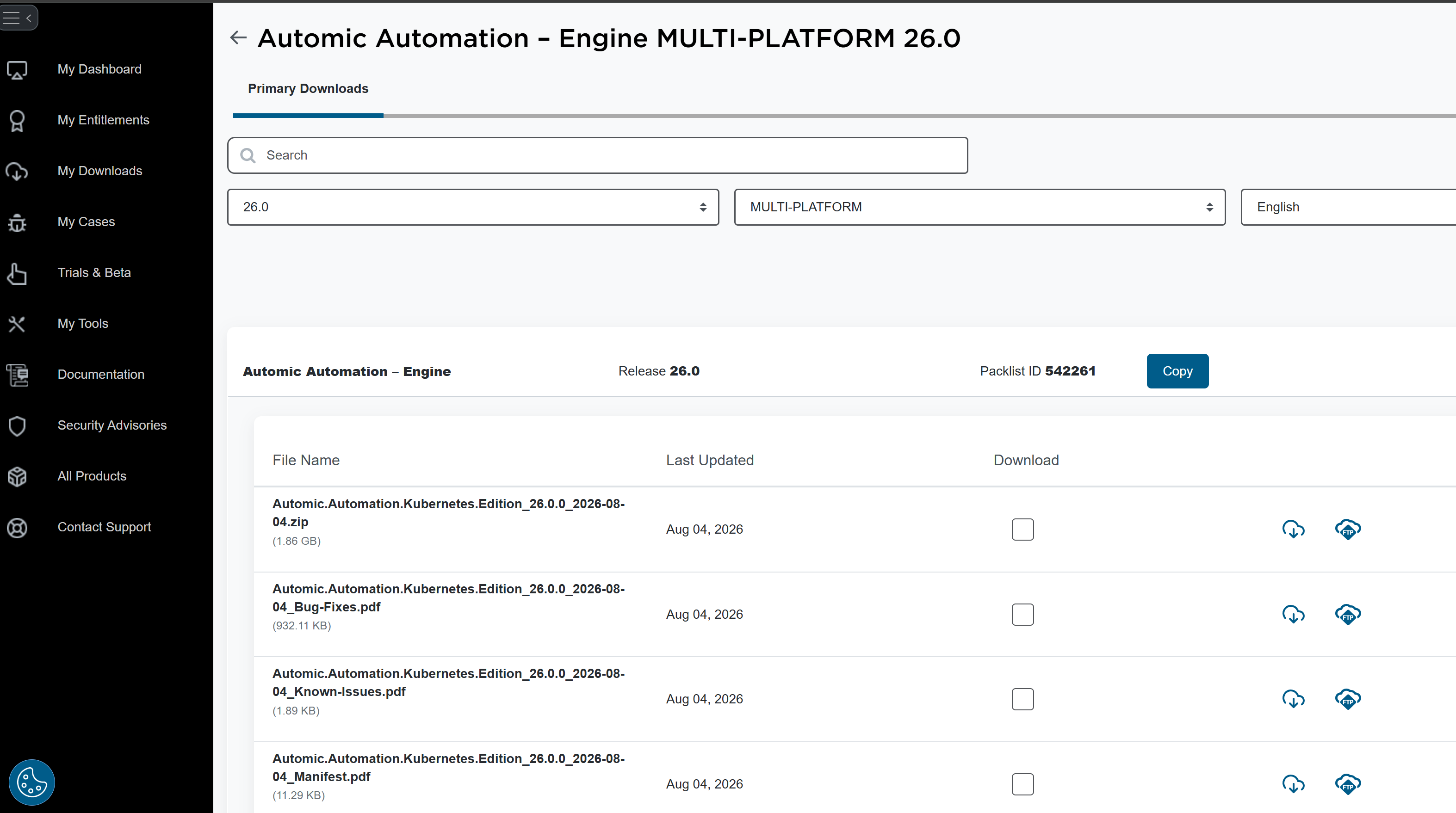Download the Known-Issues.pdf via FTP icon
The width and height of the screenshot is (1456, 813).
click(1348, 699)
